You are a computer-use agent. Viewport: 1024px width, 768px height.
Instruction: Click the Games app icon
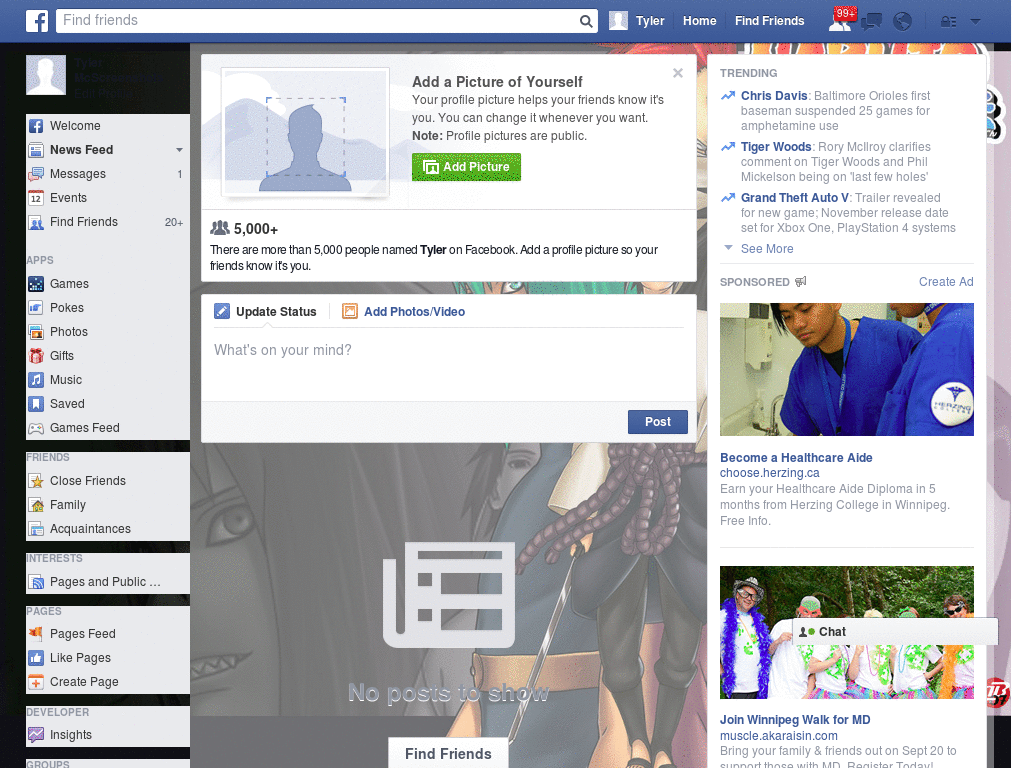click(x=36, y=284)
